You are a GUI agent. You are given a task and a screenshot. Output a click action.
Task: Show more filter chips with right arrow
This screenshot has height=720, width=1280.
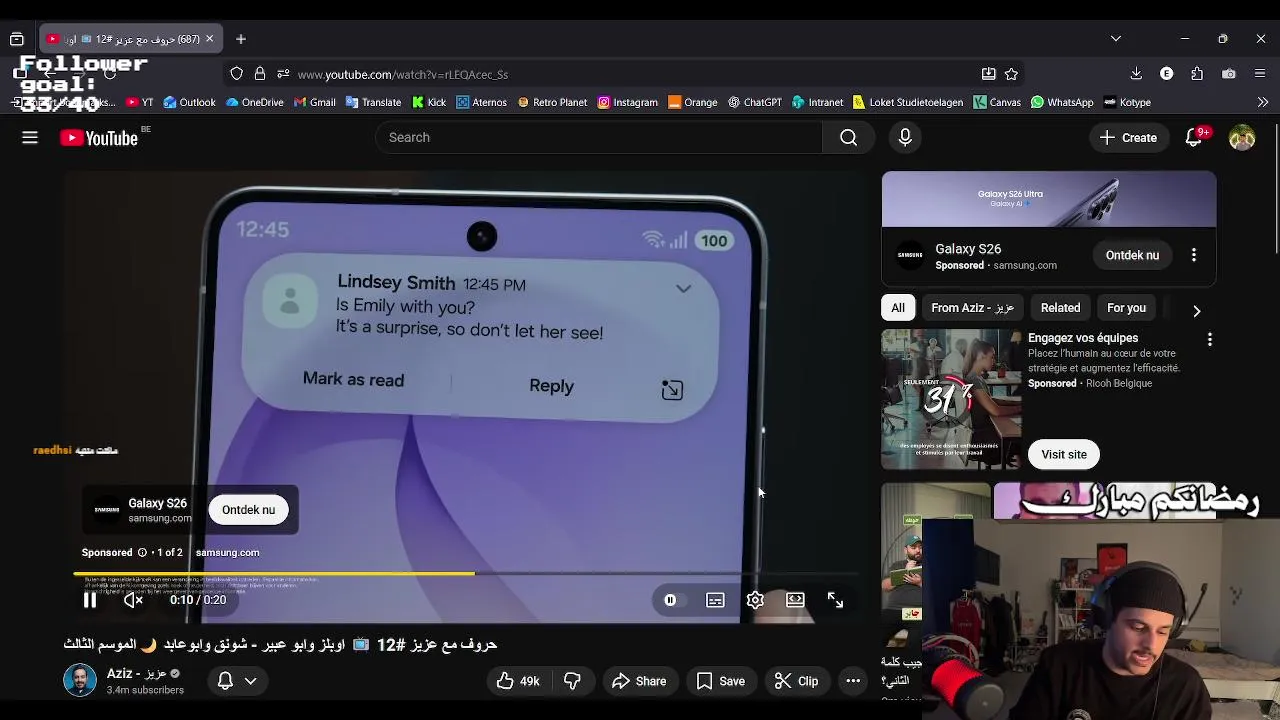[x=1197, y=311]
